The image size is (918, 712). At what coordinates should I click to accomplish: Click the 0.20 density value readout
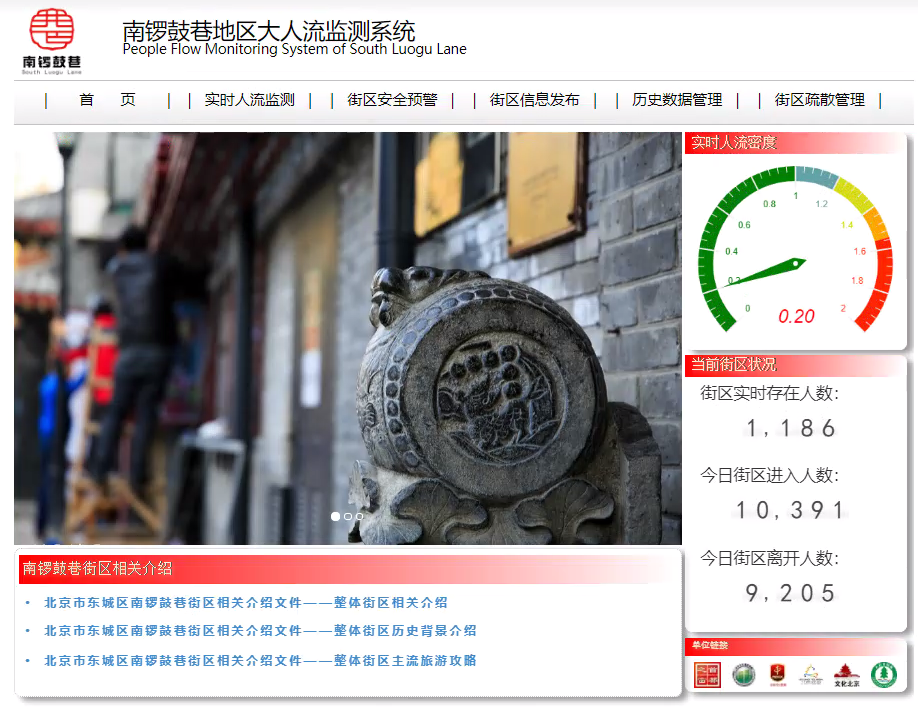point(796,316)
